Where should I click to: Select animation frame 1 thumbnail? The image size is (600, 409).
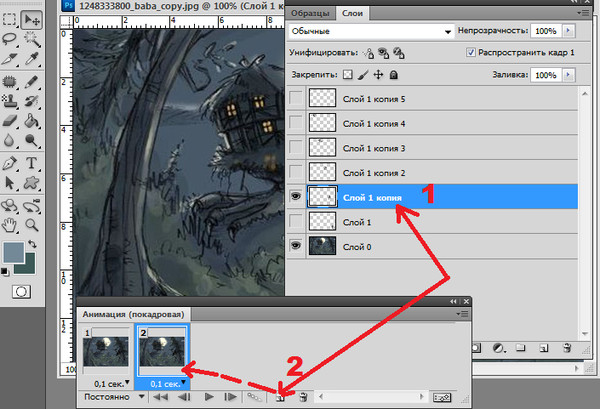[x=106, y=351]
